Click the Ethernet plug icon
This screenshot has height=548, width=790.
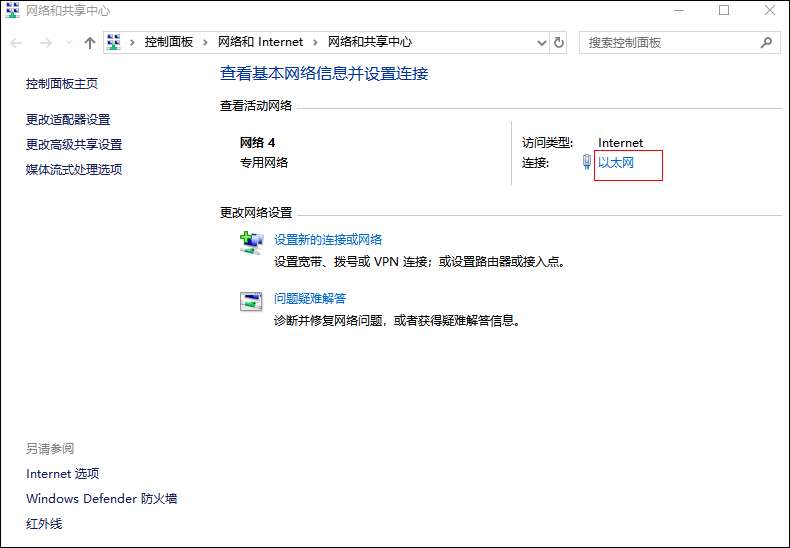tap(586, 162)
